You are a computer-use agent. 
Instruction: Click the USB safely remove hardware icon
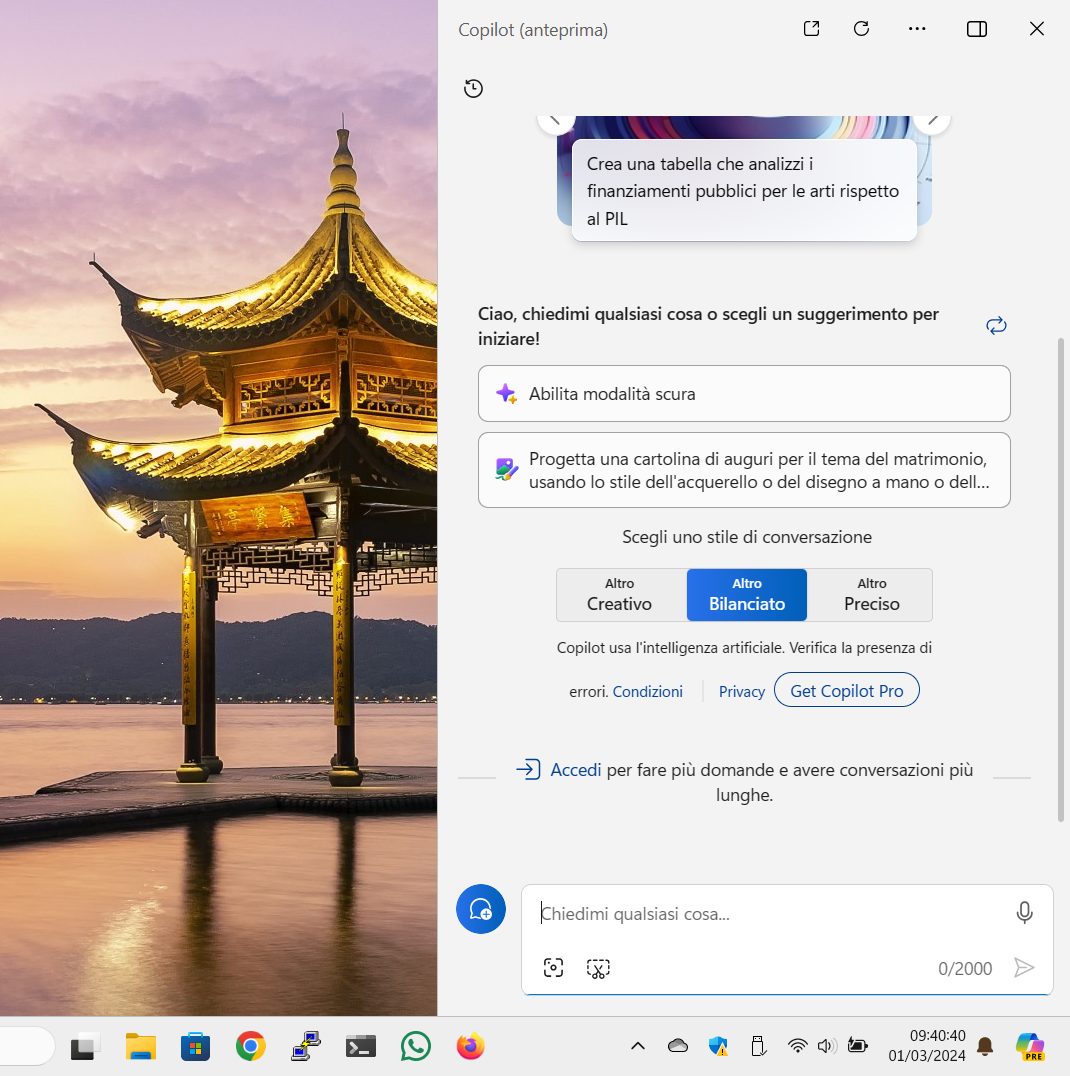click(x=758, y=1046)
